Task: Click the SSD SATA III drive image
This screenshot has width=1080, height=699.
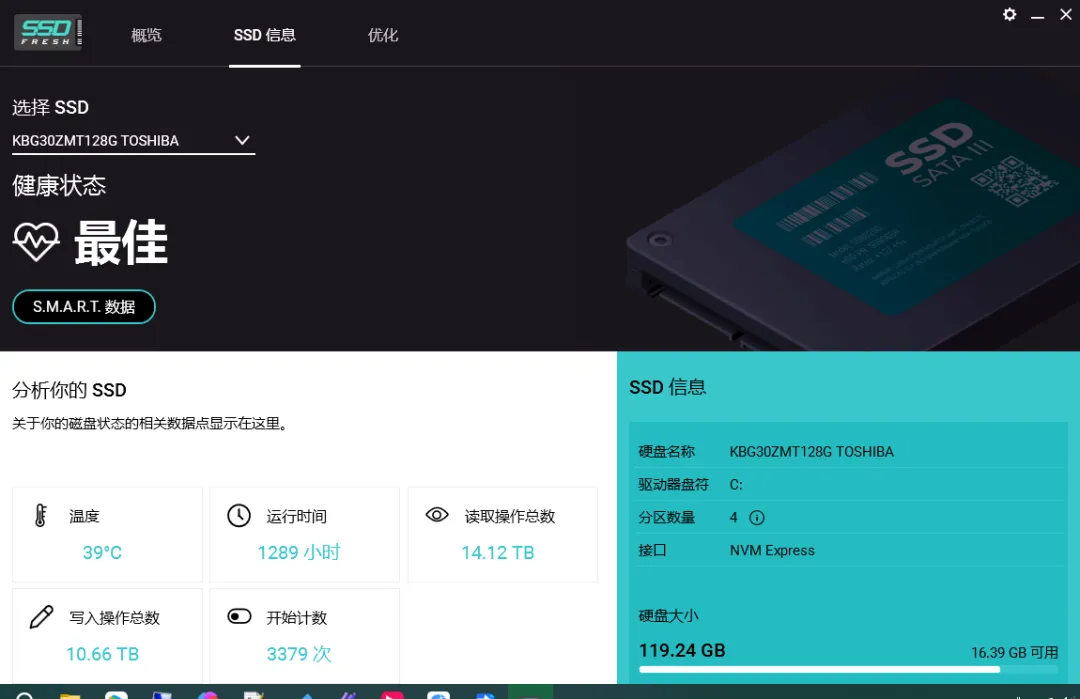Action: point(853,224)
